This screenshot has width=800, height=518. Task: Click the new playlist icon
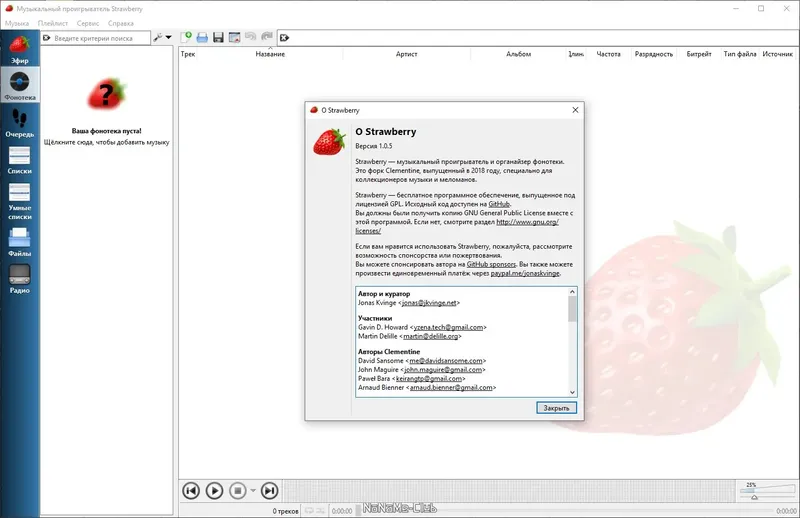[x=186, y=37]
